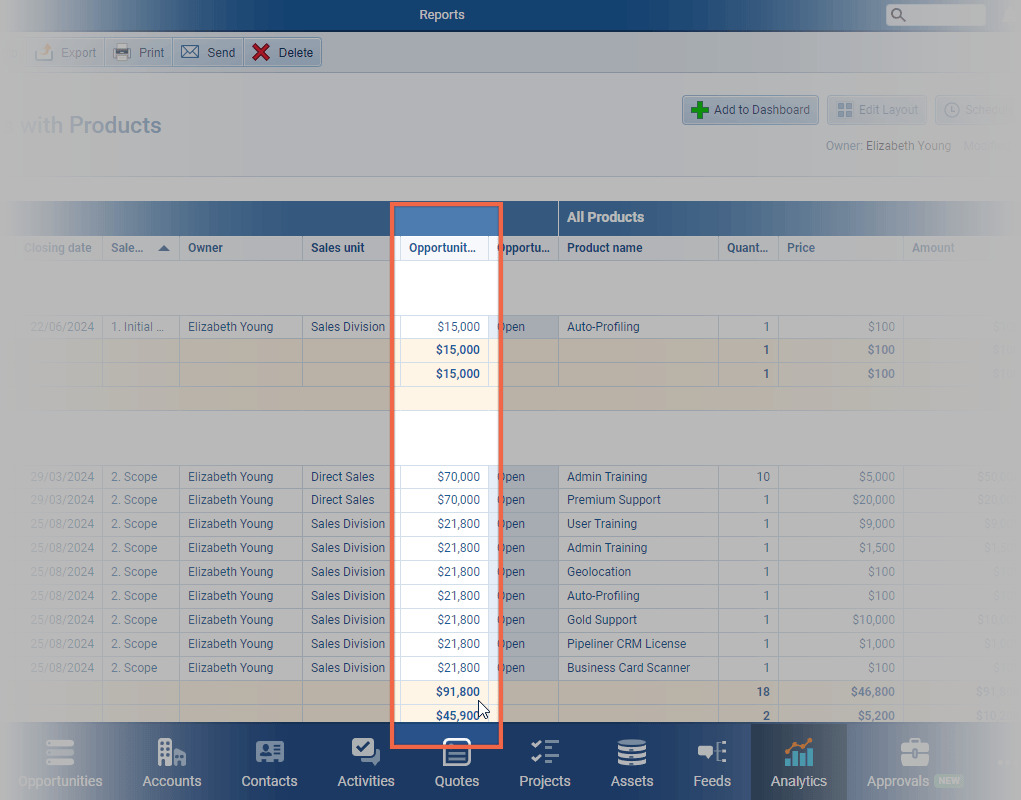The width and height of the screenshot is (1021, 800).
Task: Click Add to Dashboard button
Action: pos(750,110)
